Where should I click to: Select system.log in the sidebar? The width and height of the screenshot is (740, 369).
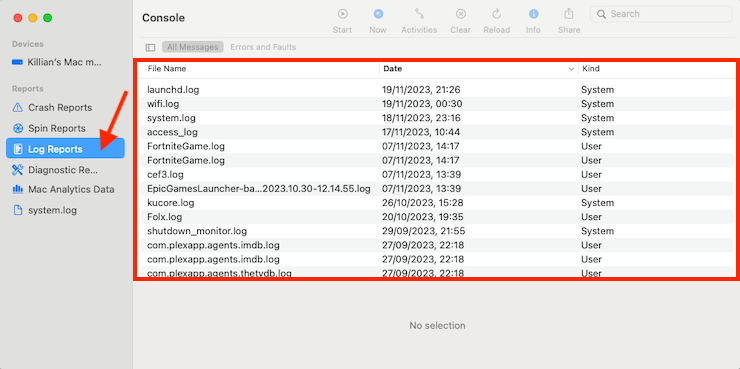52,210
